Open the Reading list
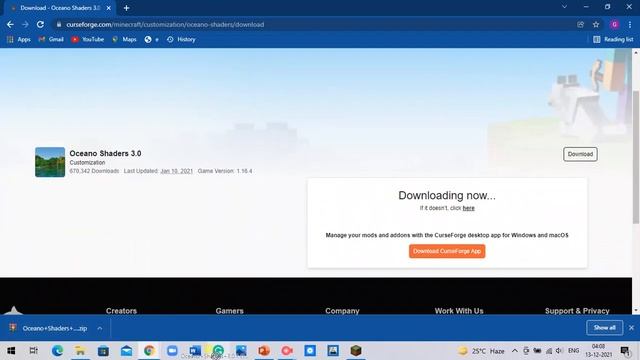640x360 pixels. tap(613, 40)
